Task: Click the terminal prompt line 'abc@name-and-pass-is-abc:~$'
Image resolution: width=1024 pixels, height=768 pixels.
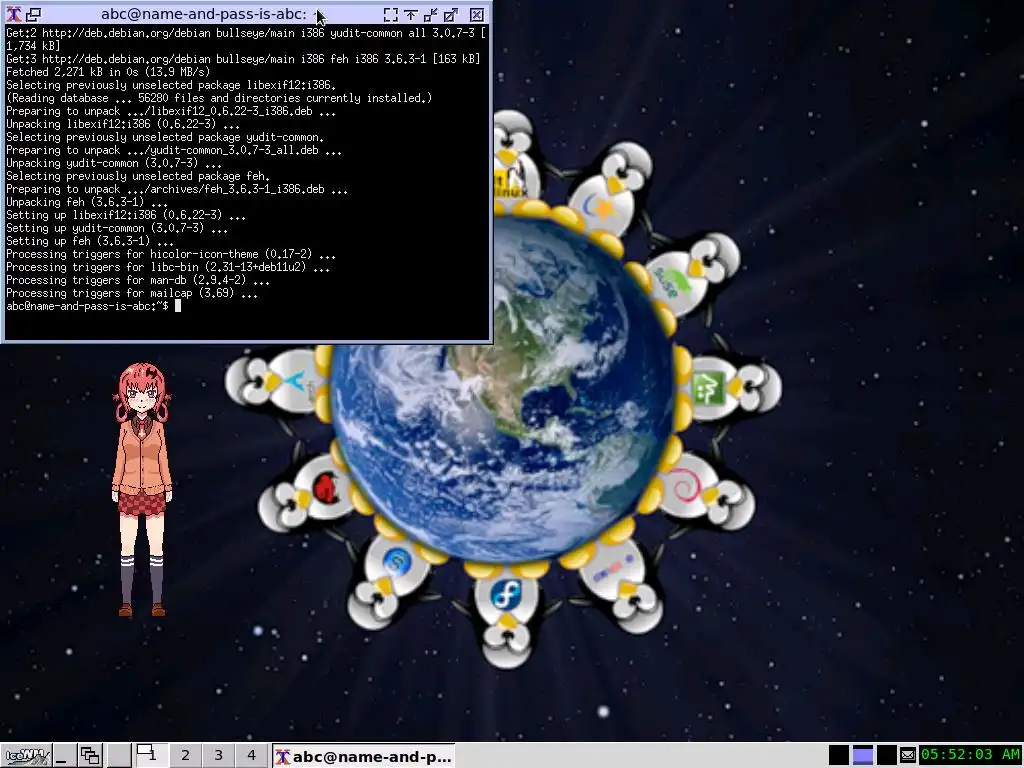Action: (87, 306)
